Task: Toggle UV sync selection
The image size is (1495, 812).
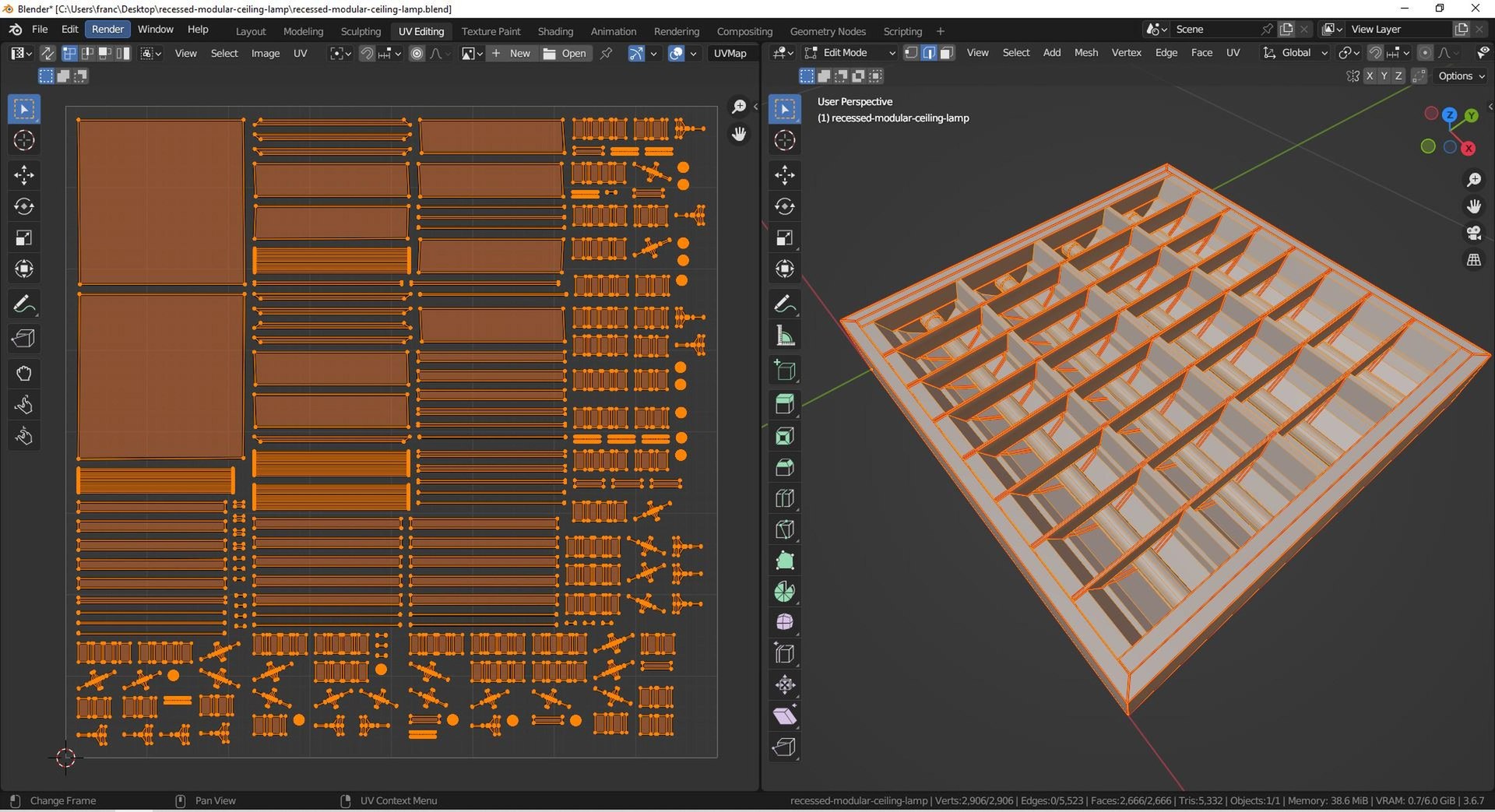Action: click(47, 53)
